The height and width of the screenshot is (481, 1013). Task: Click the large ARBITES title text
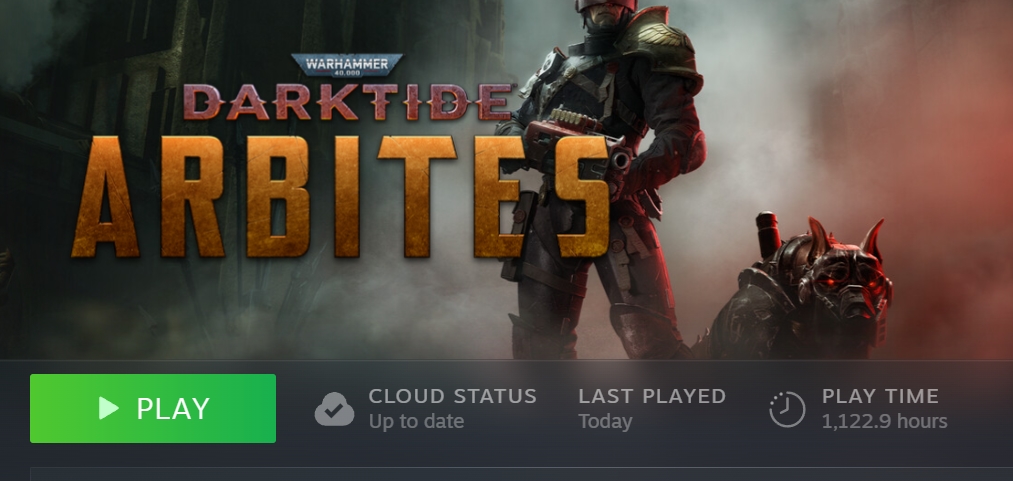point(340,197)
